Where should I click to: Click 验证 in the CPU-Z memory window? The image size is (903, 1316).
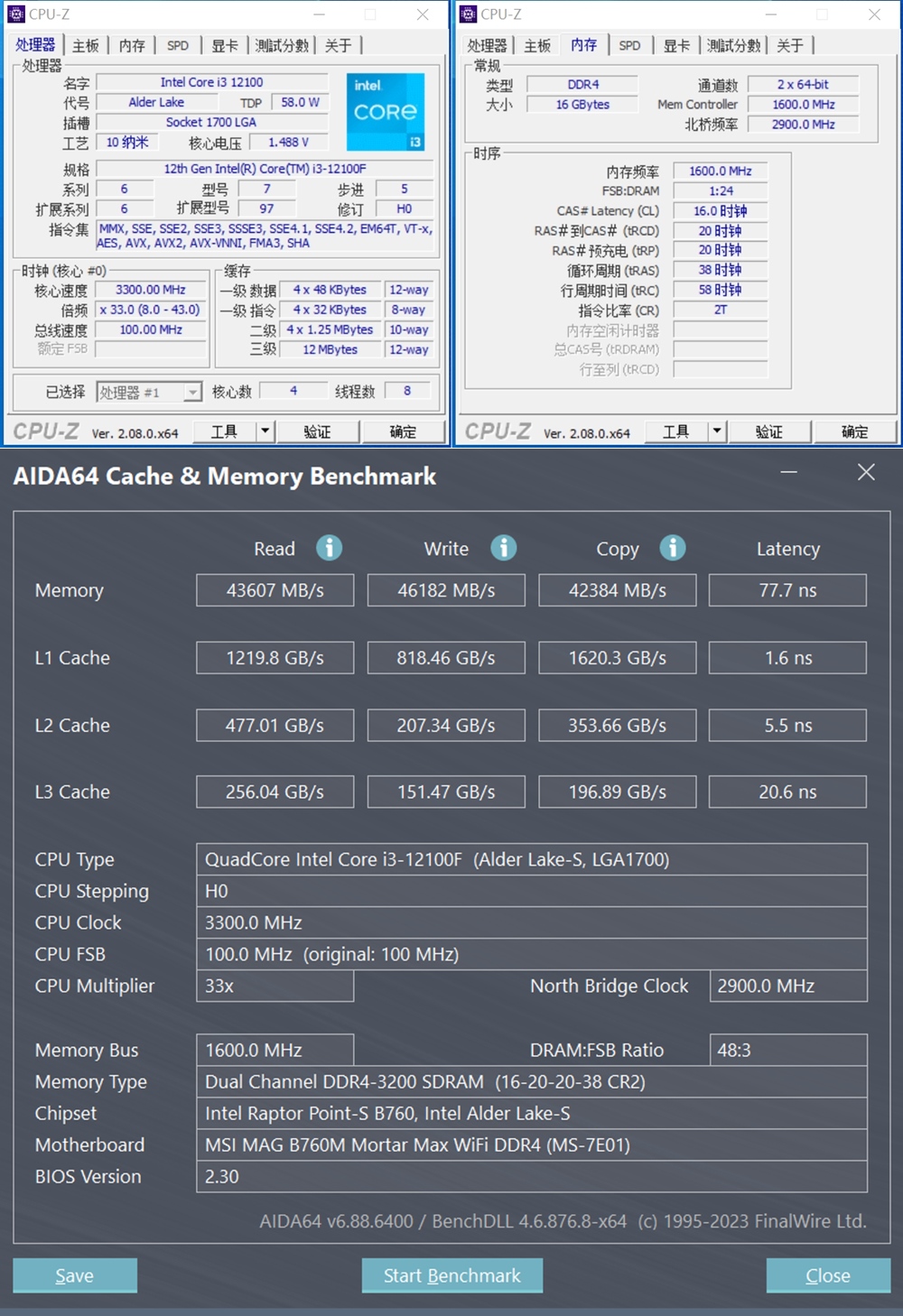768,431
